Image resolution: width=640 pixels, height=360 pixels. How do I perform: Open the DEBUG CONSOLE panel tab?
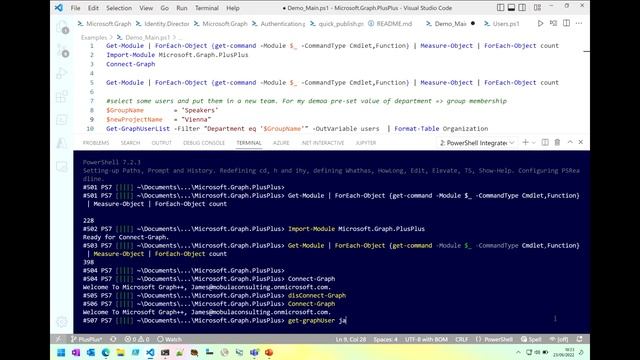[x=204, y=143]
